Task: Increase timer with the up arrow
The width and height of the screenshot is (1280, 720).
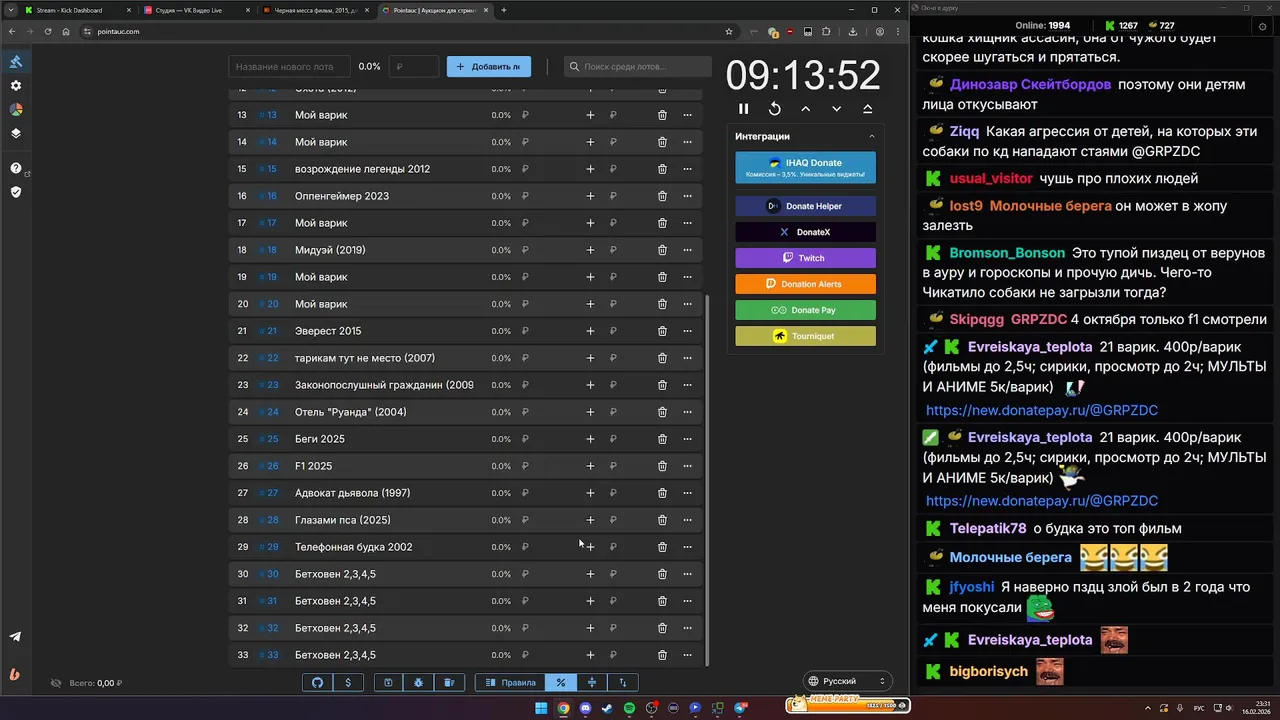Action: click(805, 109)
